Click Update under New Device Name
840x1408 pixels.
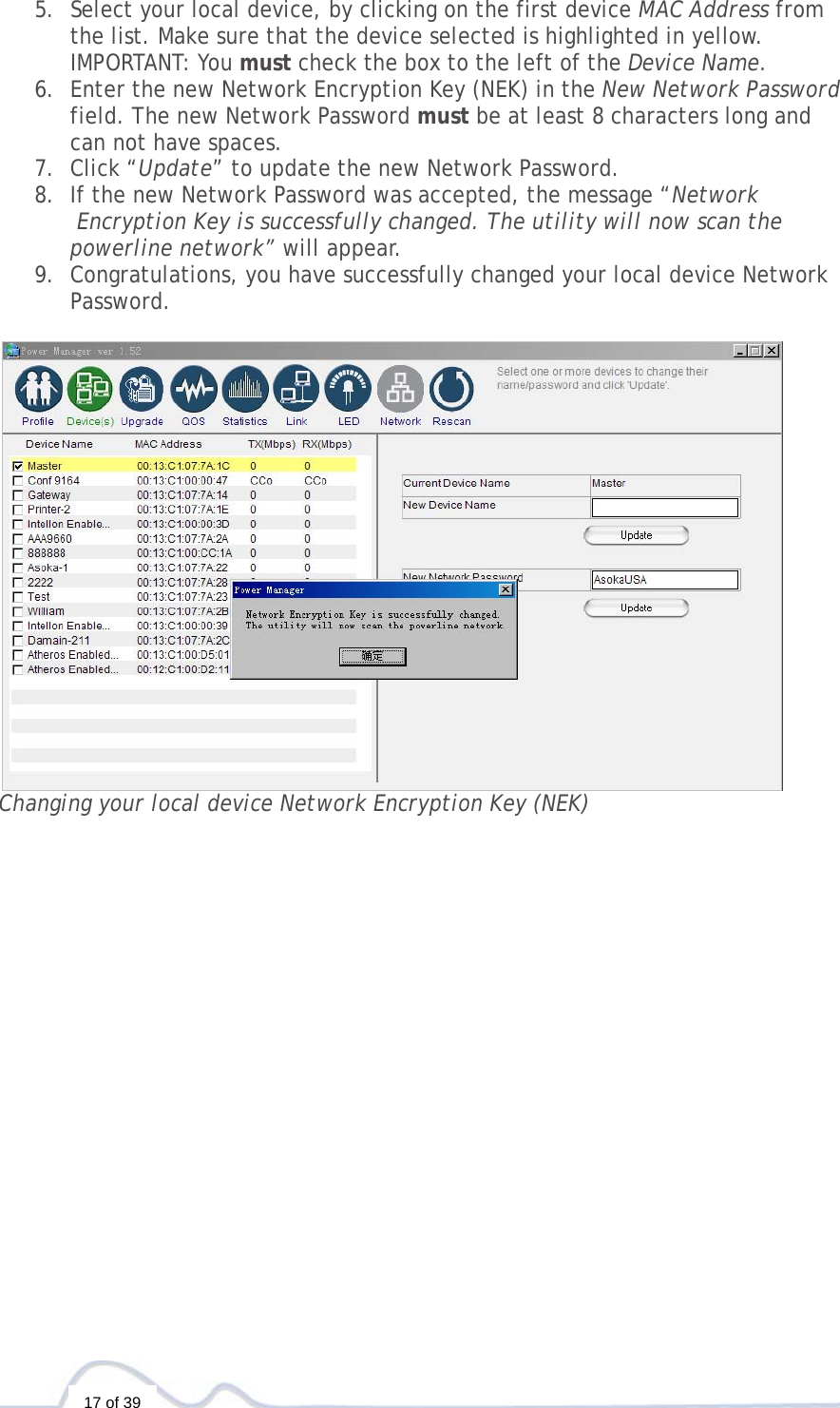[636, 535]
